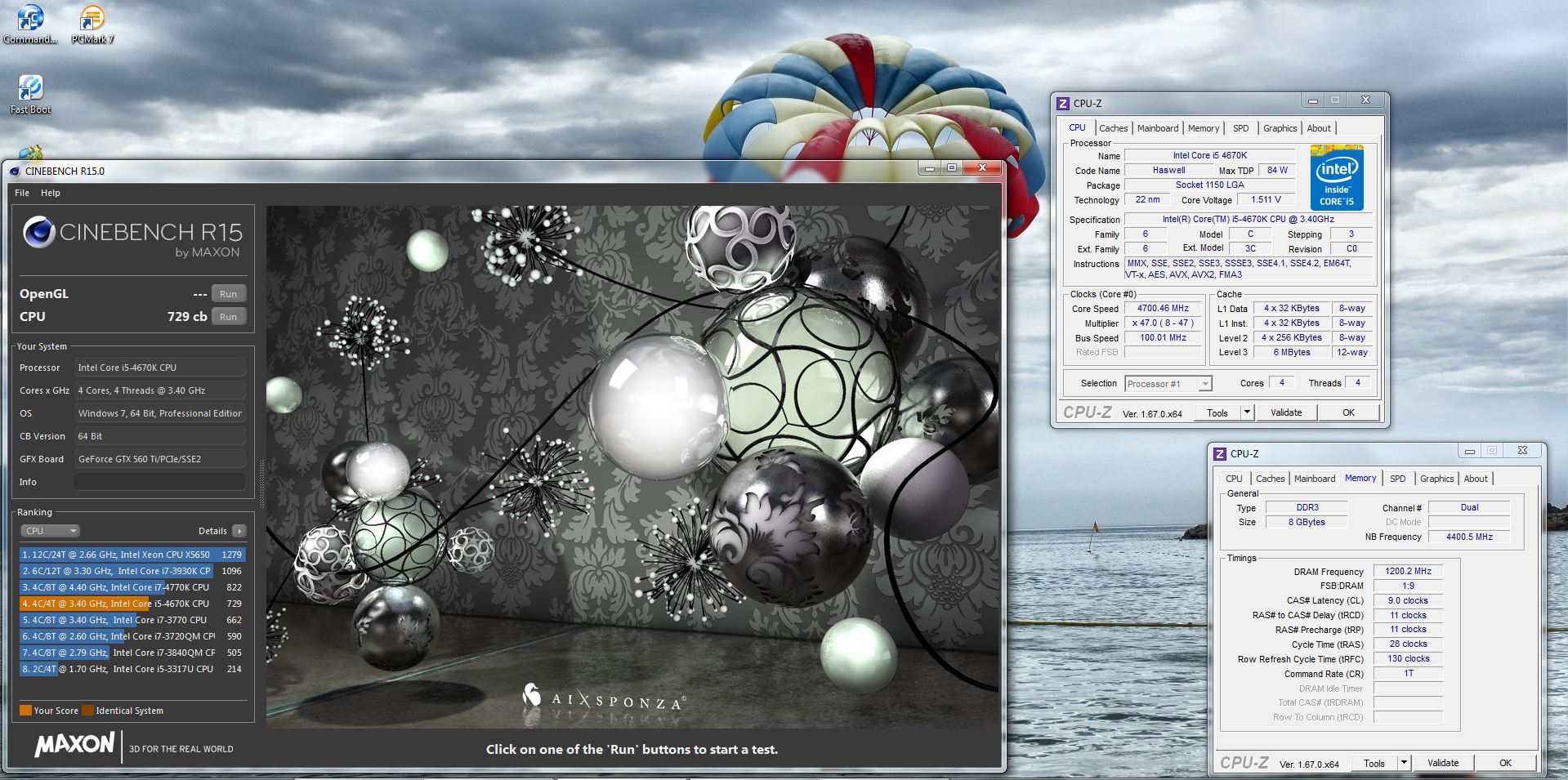The height and width of the screenshot is (780, 1568).
Task: Click the CPU-Z icon in upper window title
Action: tap(1063, 103)
